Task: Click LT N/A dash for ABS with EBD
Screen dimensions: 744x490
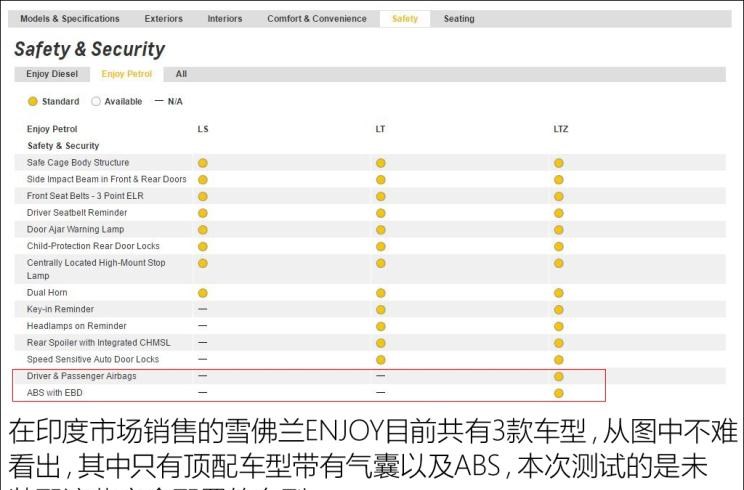Action: 381,393
